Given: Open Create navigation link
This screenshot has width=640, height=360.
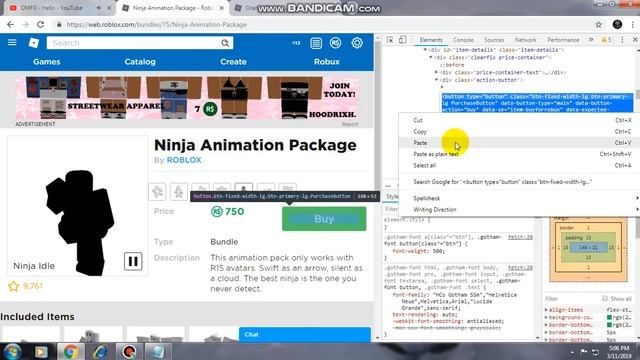Looking at the screenshot, I should (x=233, y=62).
